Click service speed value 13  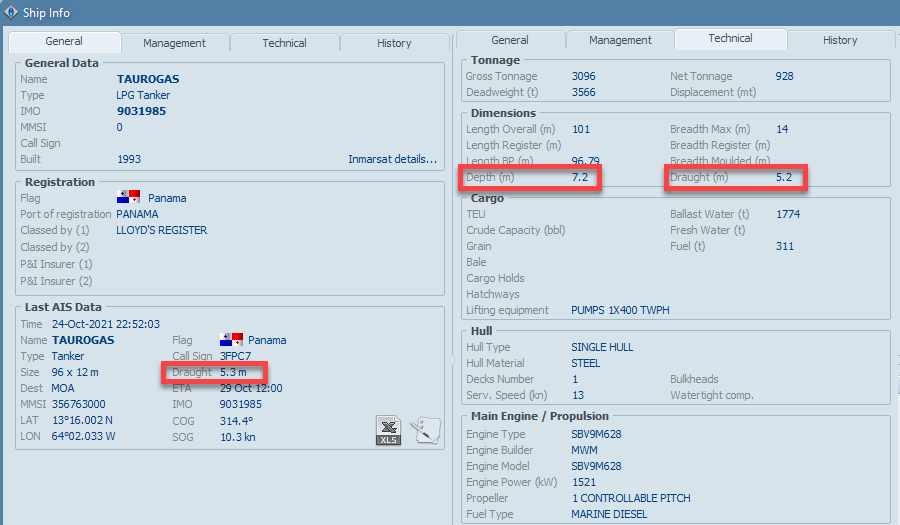[578, 395]
